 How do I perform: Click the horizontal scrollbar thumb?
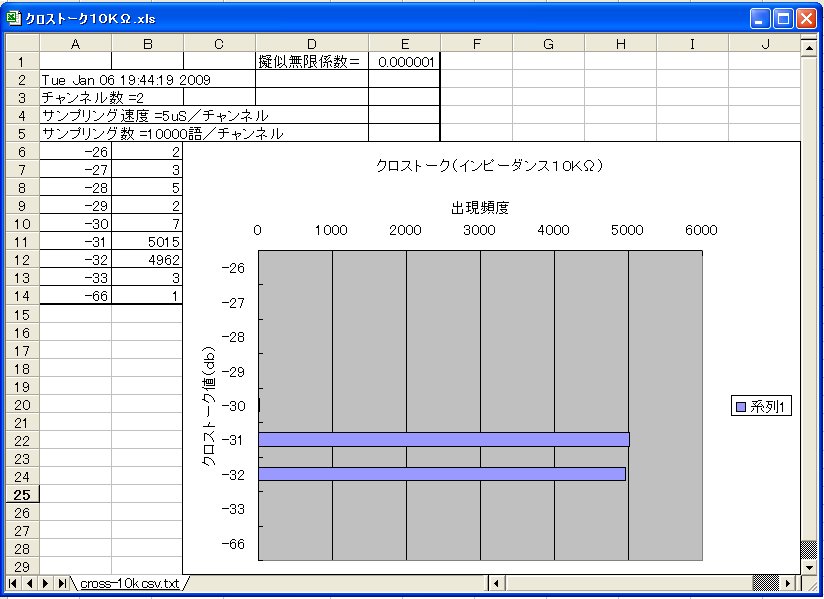coord(766,583)
